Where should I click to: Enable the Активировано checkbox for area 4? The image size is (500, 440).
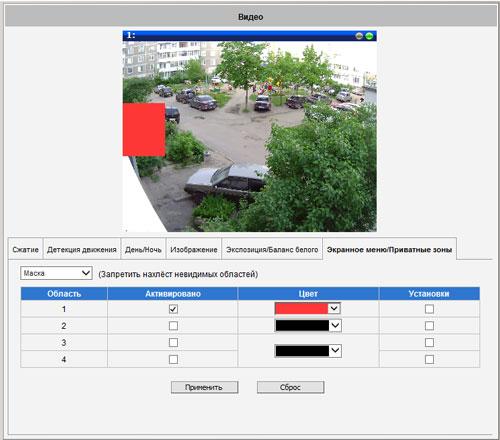point(173,359)
